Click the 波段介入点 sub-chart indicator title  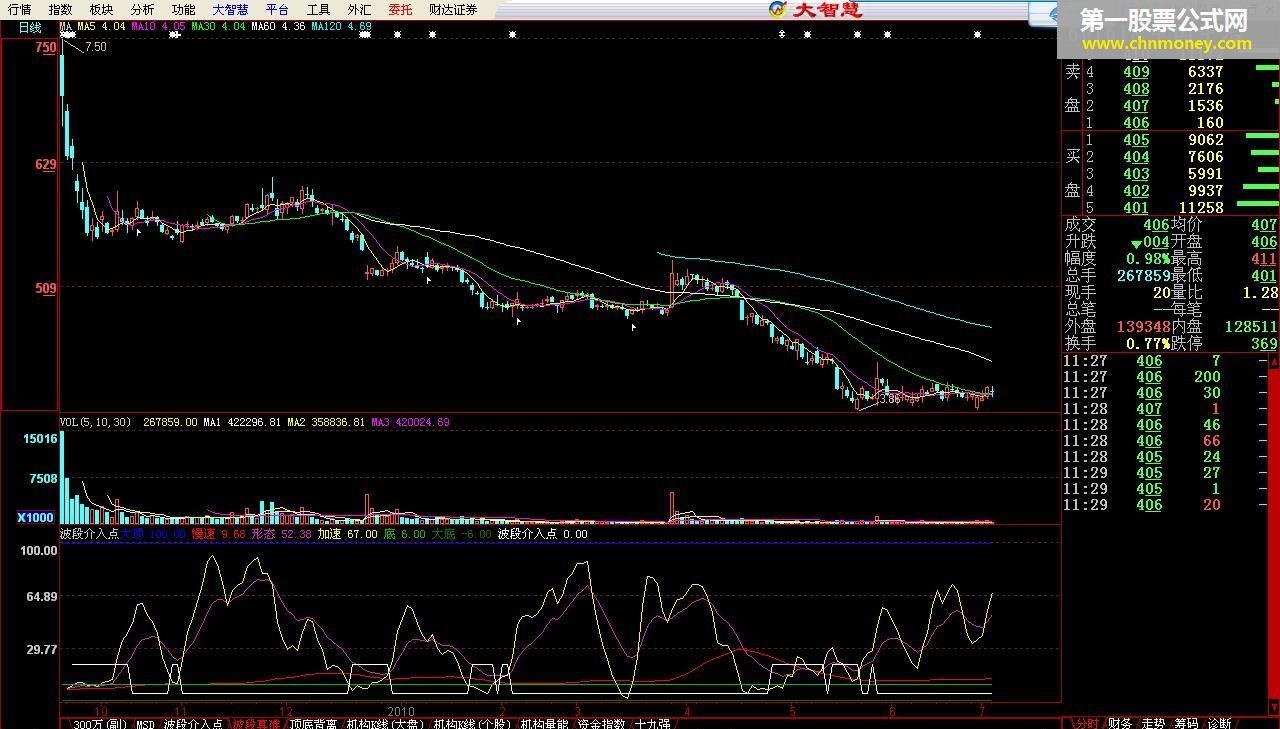[x=89, y=534]
